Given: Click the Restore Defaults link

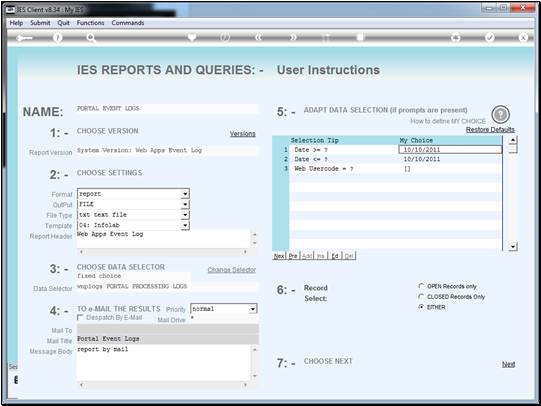Looking at the screenshot, I should 490,130.
